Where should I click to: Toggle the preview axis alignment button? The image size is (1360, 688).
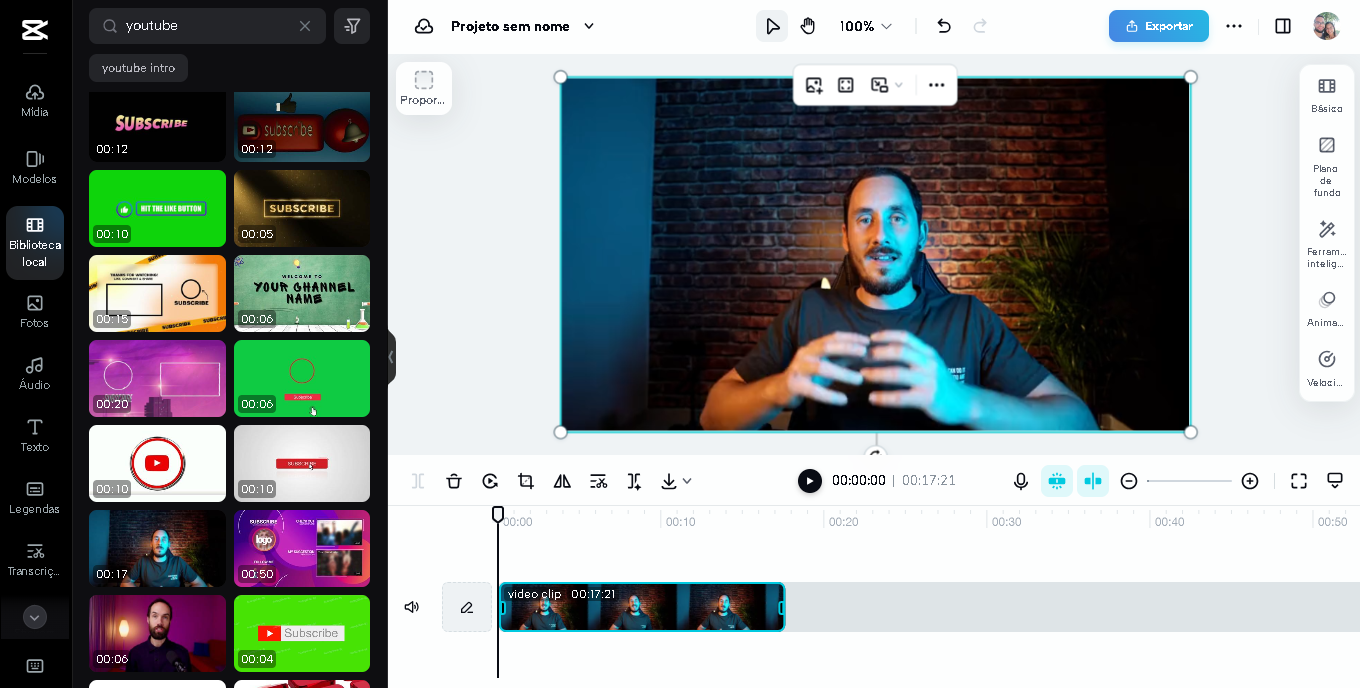click(1093, 481)
